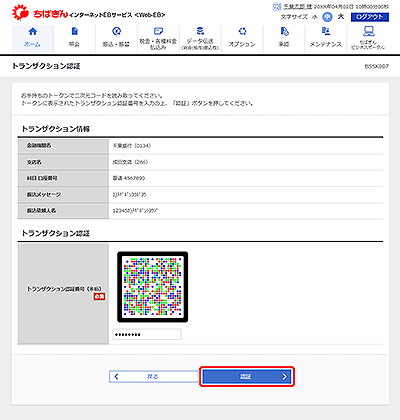This screenshot has width=400, height=420.
Task: Set text size to 小 (small)
Action: (315, 17)
